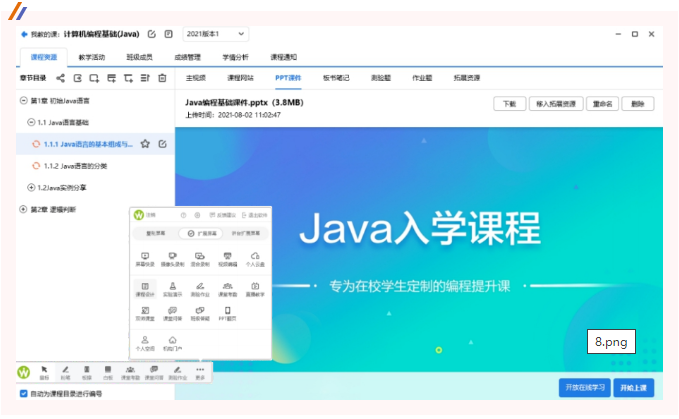The width and height of the screenshot is (679, 419).
Task: Toggle 自动为课程目录进行编号 checkbox
Action: point(24,393)
